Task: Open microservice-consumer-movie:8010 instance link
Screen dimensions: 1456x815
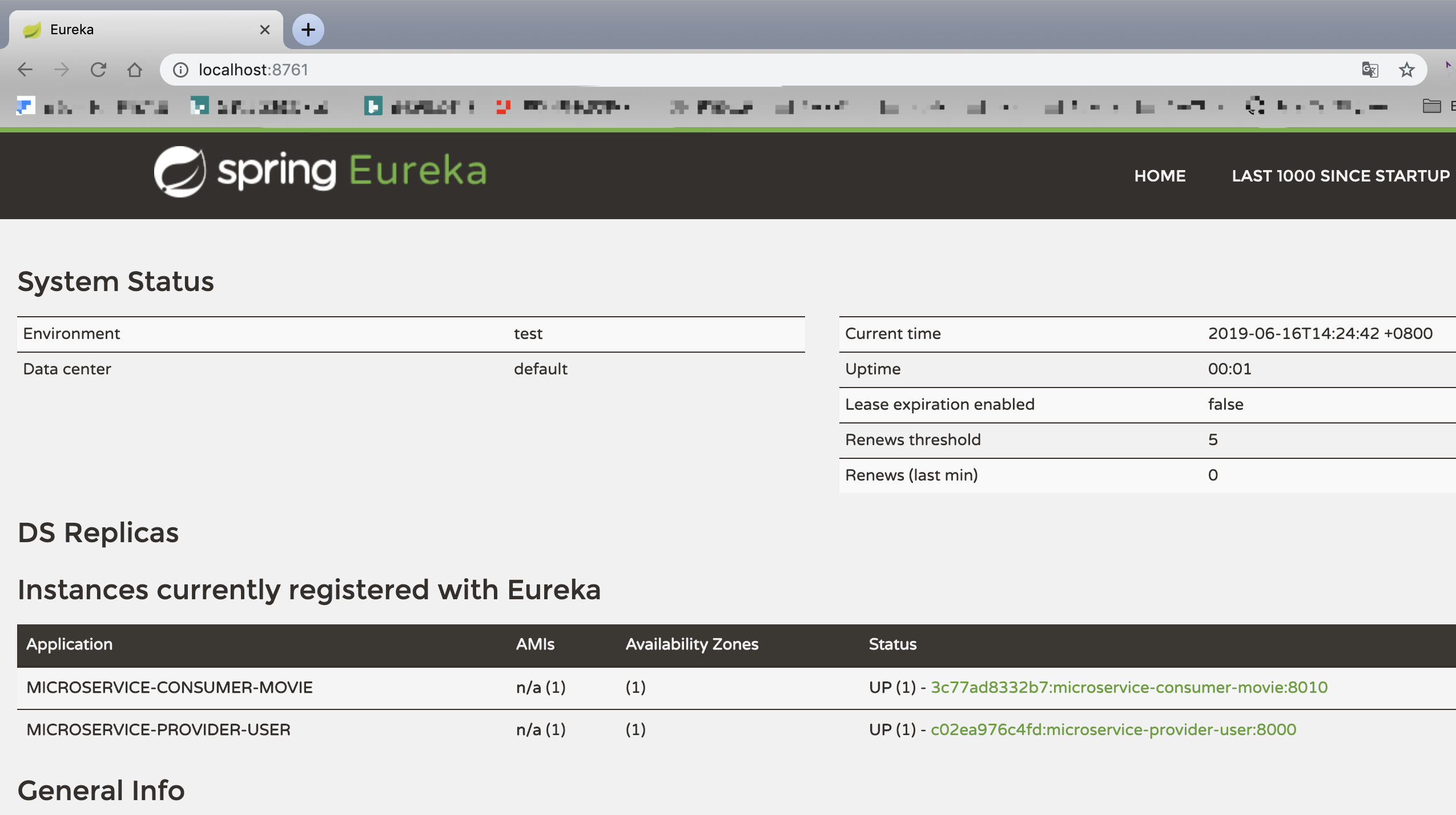Action: [1129, 687]
